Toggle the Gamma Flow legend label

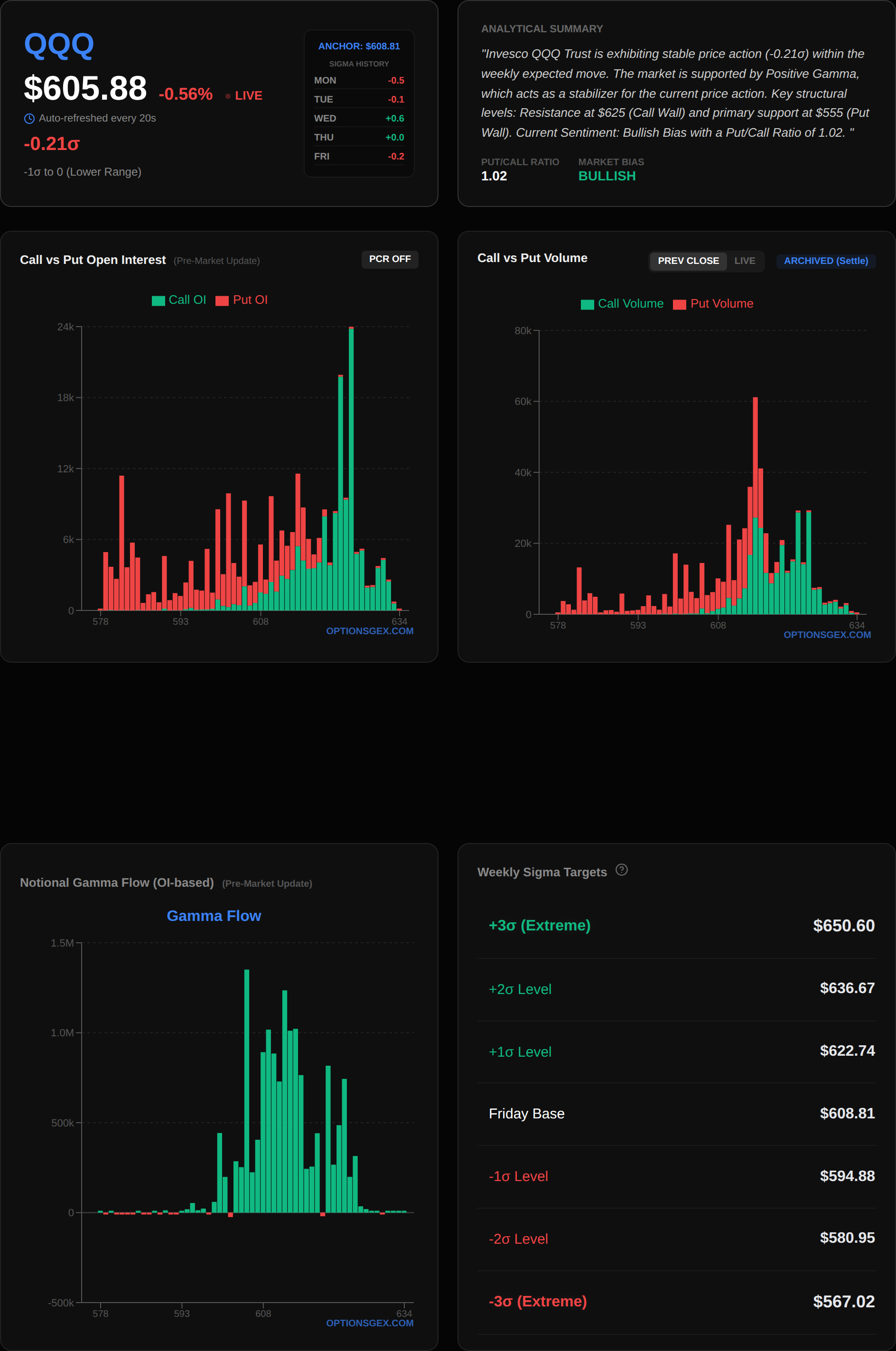pyautogui.click(x=214, y=916)
